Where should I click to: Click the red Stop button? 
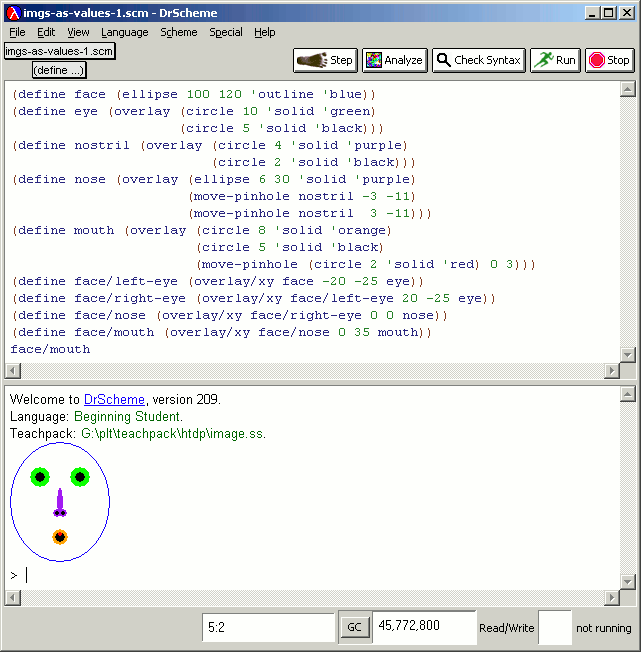[609, 60]
